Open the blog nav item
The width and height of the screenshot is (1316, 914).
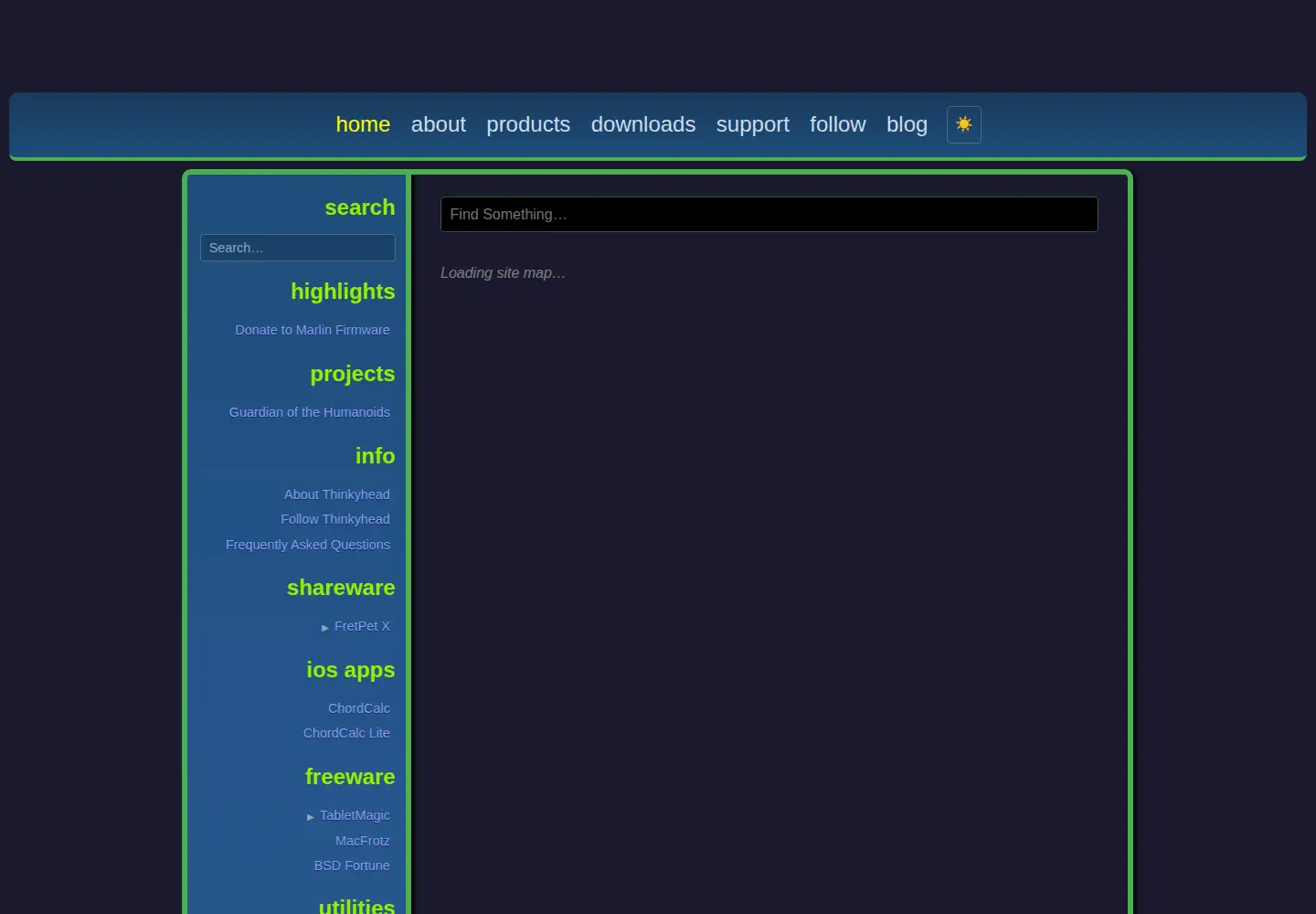click(x=907, y=124)
